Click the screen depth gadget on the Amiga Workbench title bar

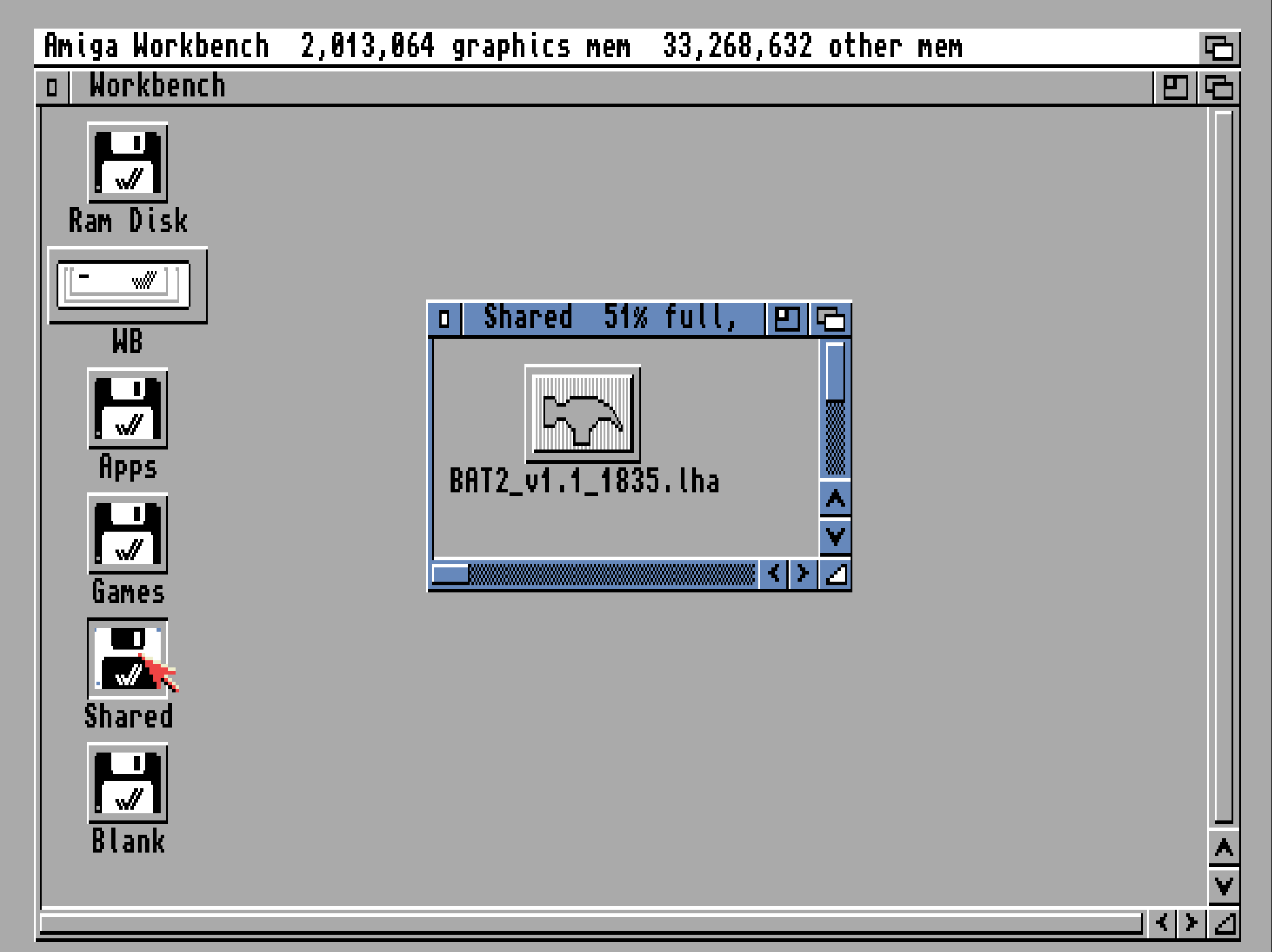(x=1218, y=48)
